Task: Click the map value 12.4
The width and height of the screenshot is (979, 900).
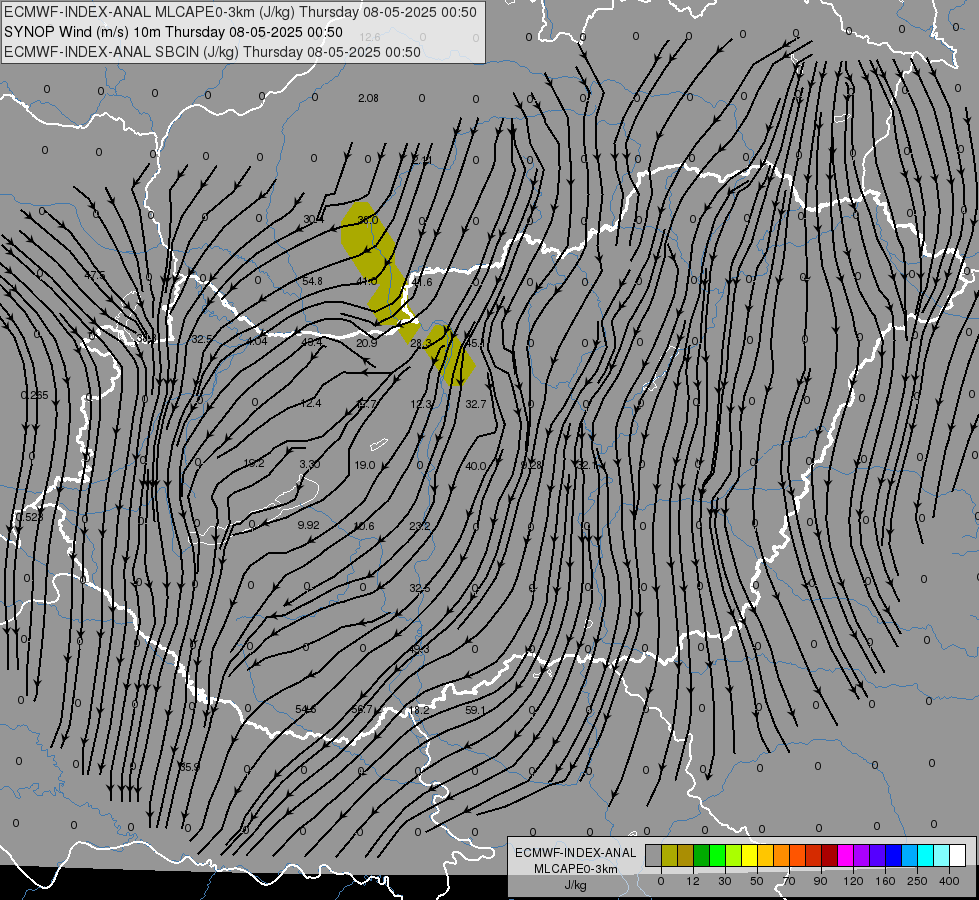Action: tap(311, 403)
